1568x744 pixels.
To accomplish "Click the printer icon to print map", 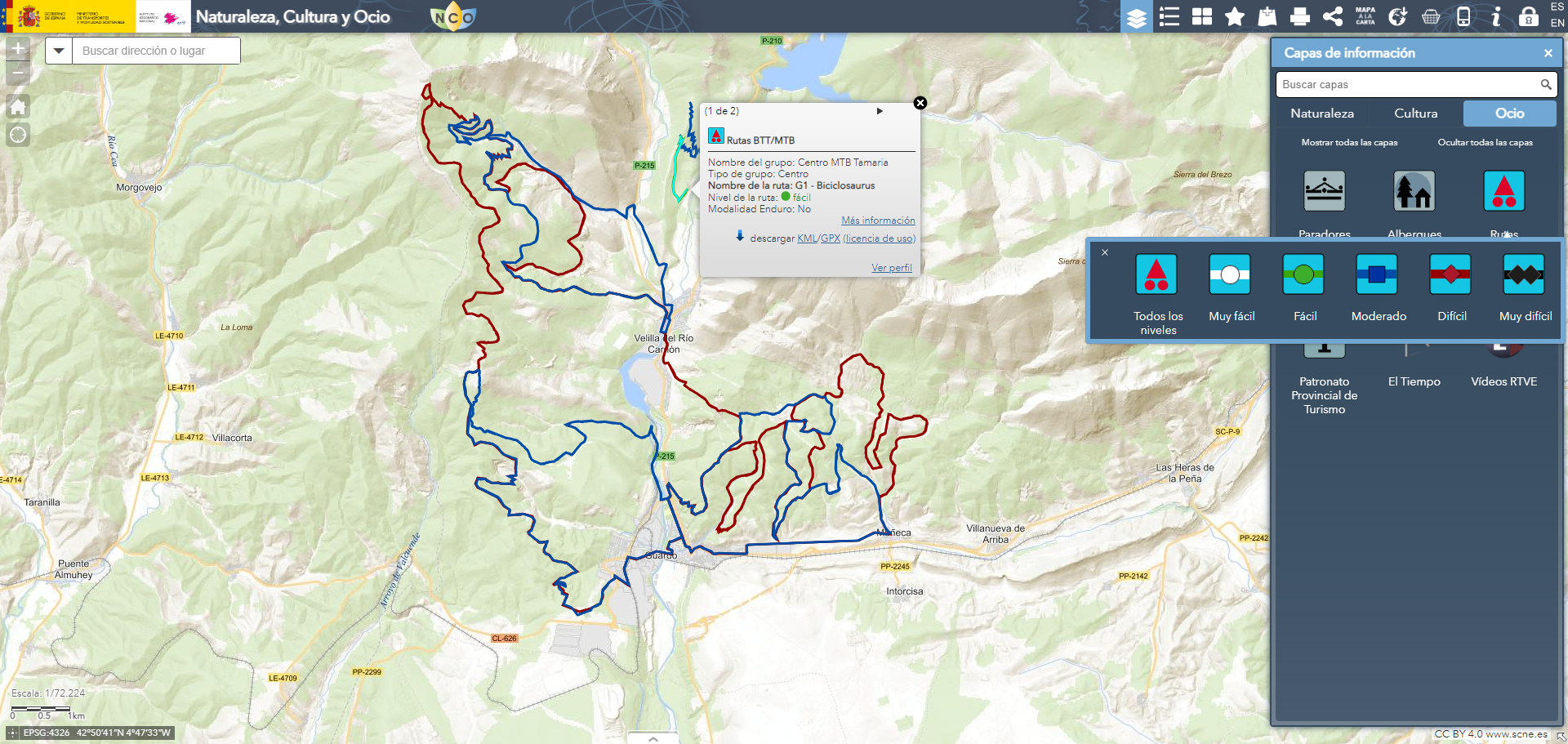I will point(1300,16).
